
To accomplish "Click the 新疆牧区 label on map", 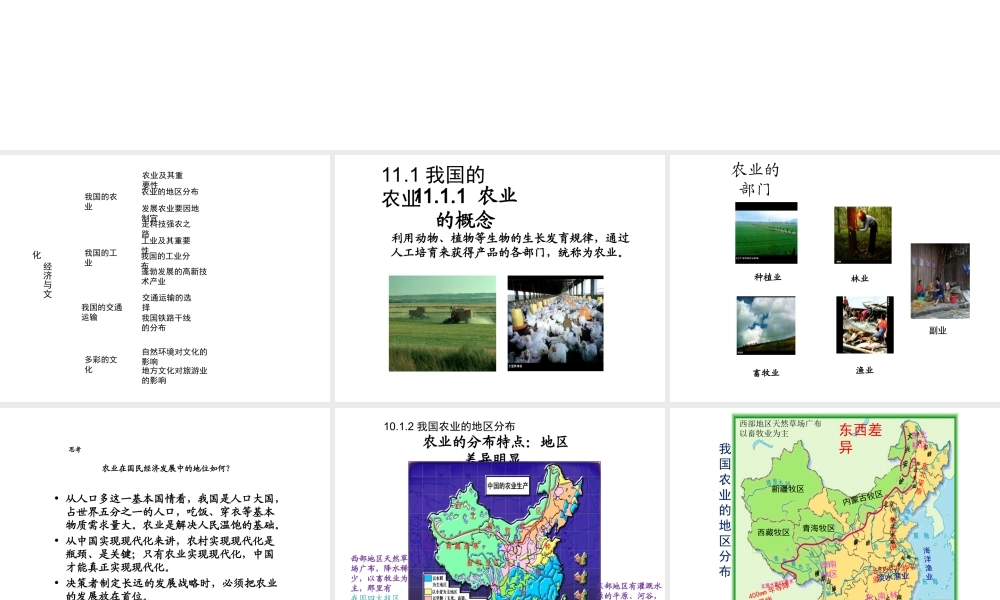I will point(788,489).
